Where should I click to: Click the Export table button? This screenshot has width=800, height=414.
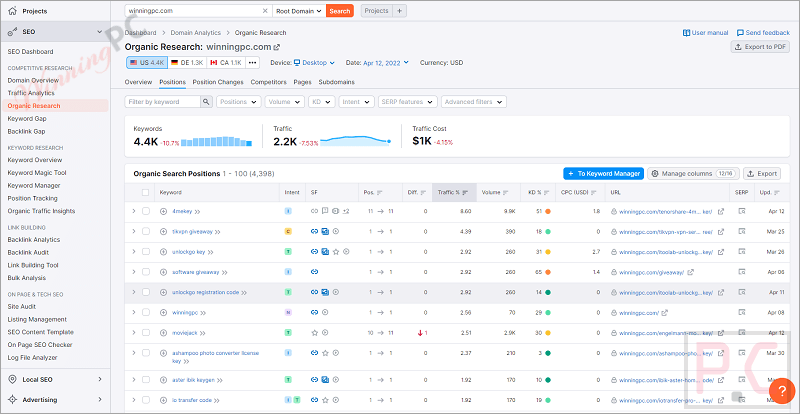click(762, 174)
